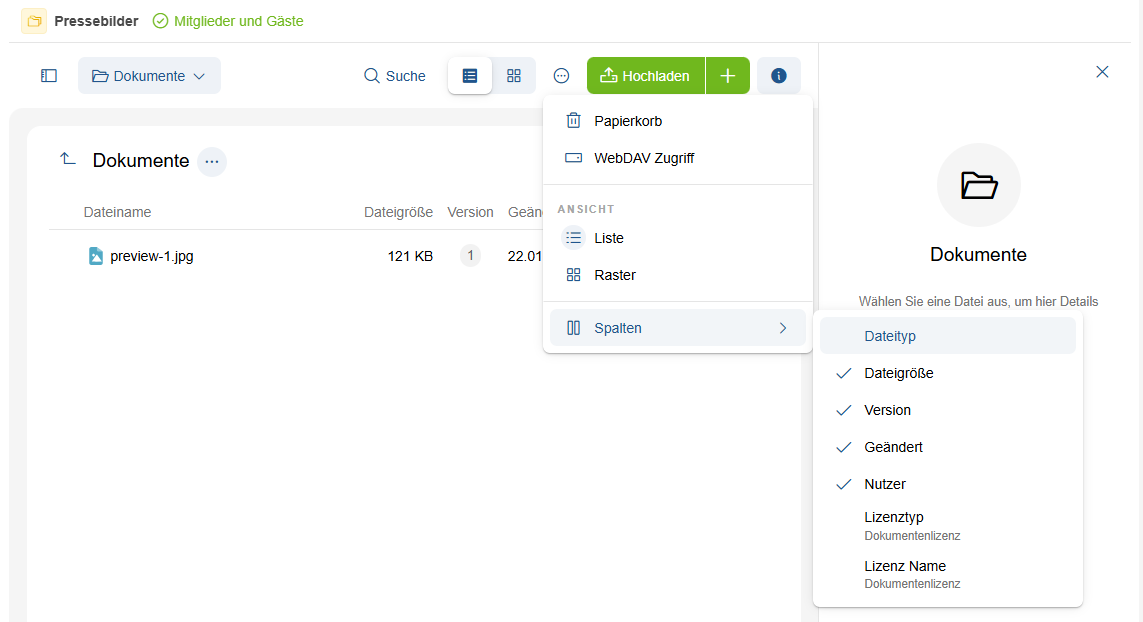Click the plus icon beside Hochladen
This screenshot has width=1143, height=622.
(728, 76)
